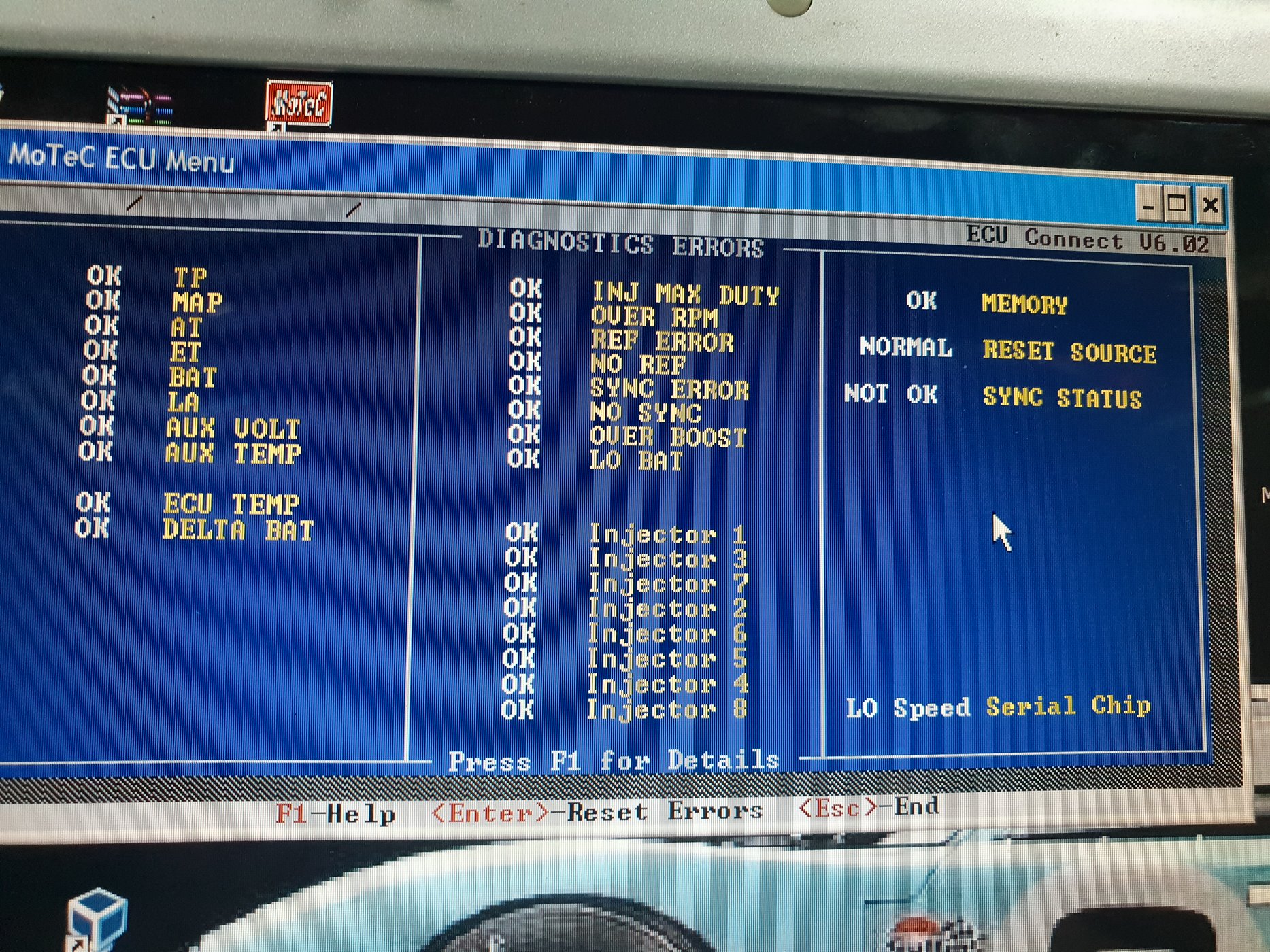Select the MAP diagnostic row
This screenshot has width=1270, height=952.
point(154,301)
